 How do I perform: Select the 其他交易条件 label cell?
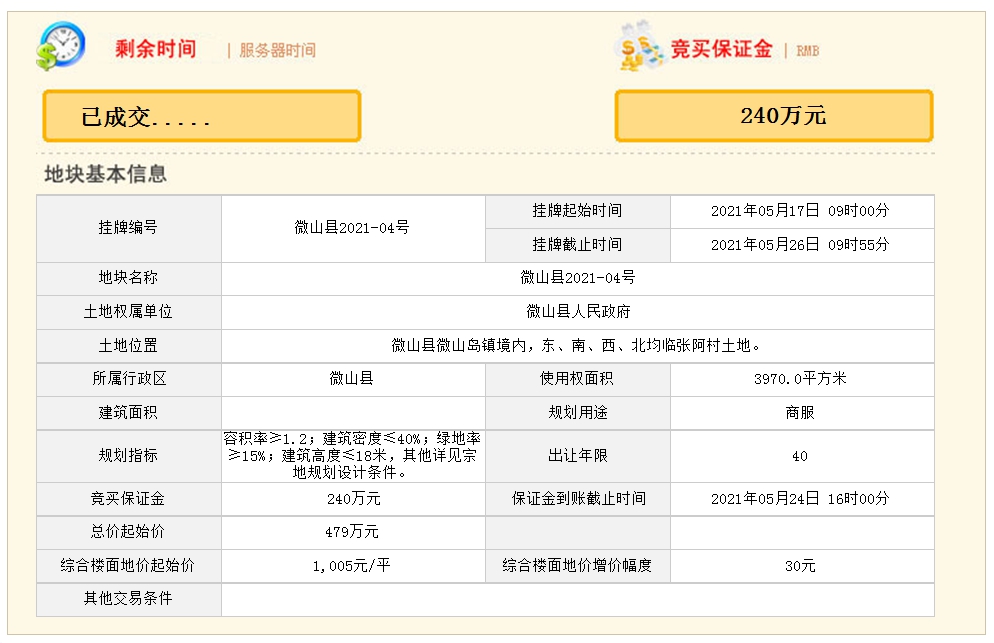(129, 599)
